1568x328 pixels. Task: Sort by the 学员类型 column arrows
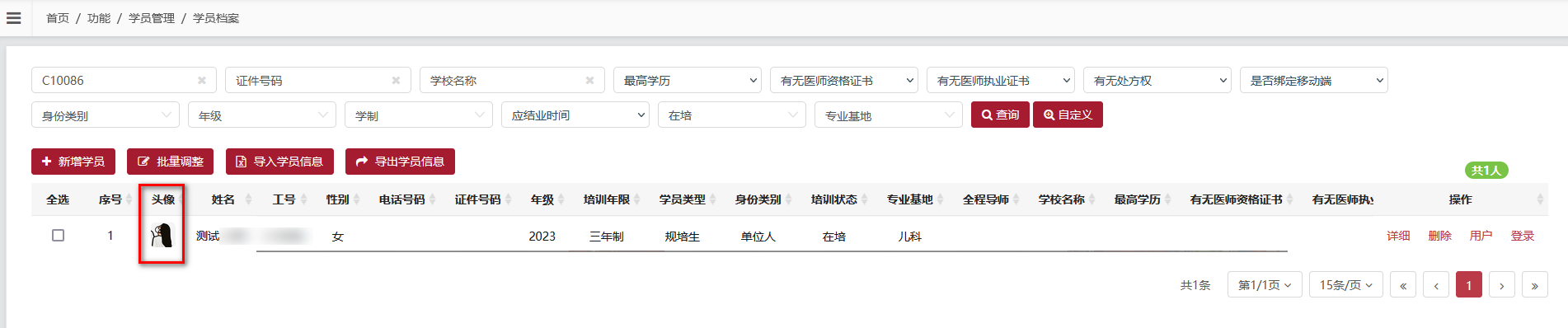713,199
